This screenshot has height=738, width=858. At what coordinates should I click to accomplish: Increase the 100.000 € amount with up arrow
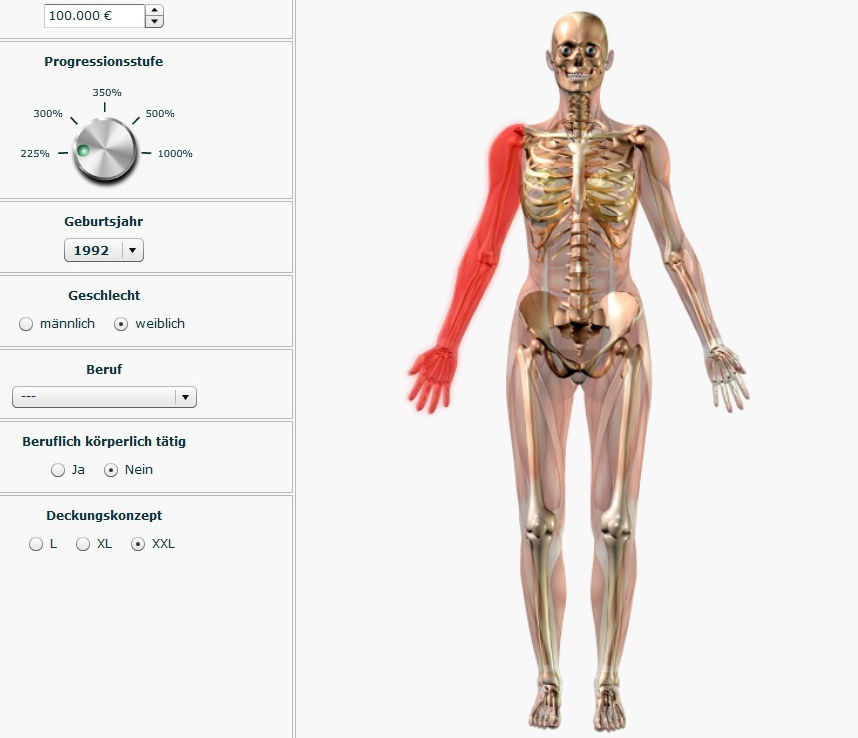pyautogui.click(x=154, y=10)
